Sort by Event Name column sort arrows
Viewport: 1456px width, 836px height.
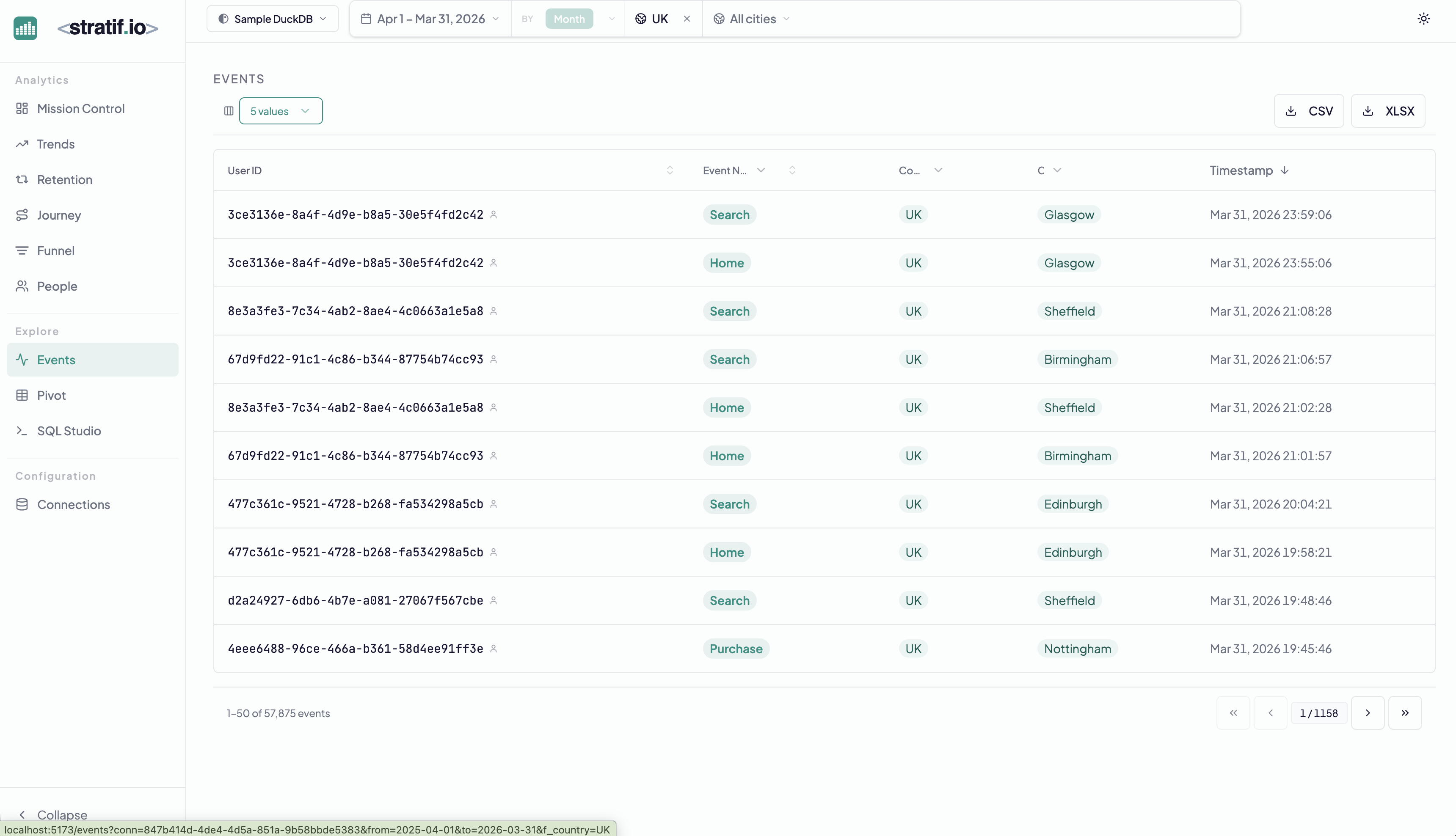point(792,170)
